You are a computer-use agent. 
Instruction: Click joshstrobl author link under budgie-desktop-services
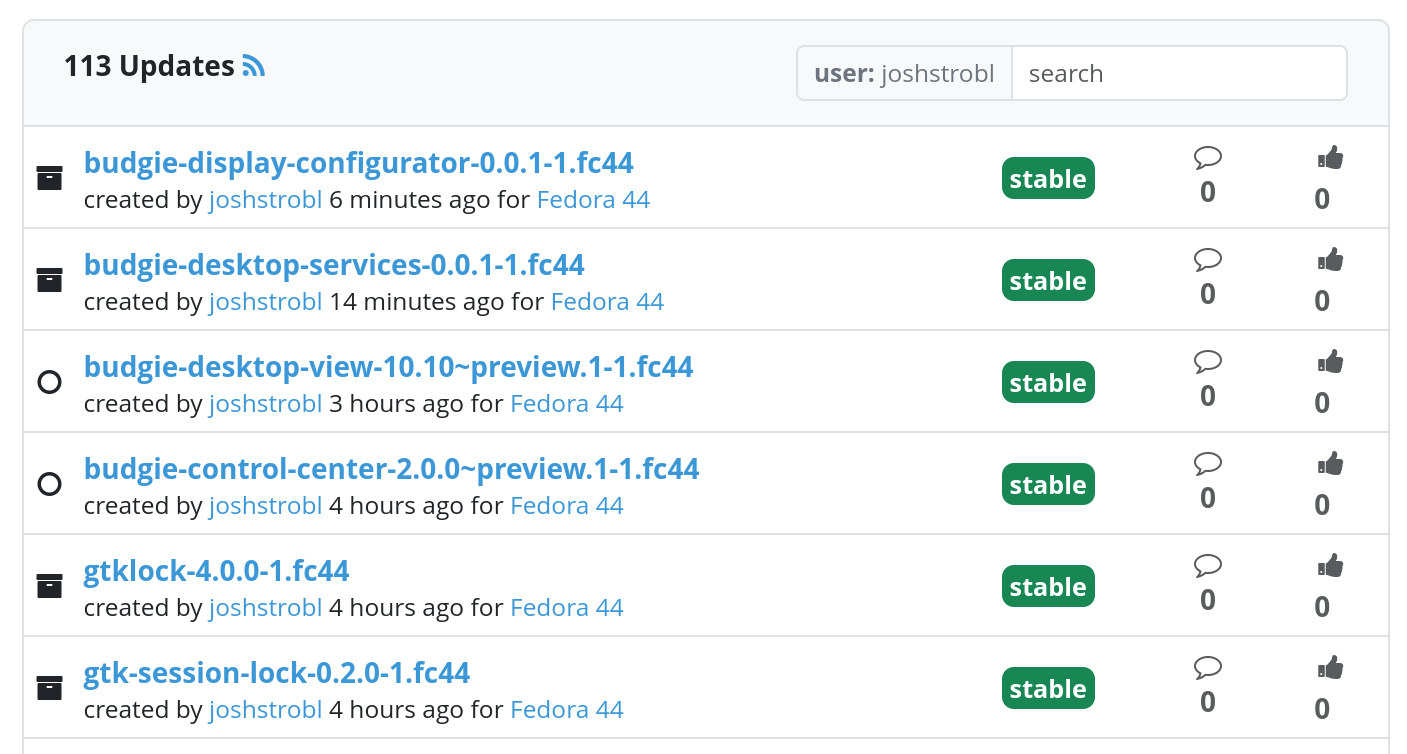pyautogui.click(x=265, y=302)
